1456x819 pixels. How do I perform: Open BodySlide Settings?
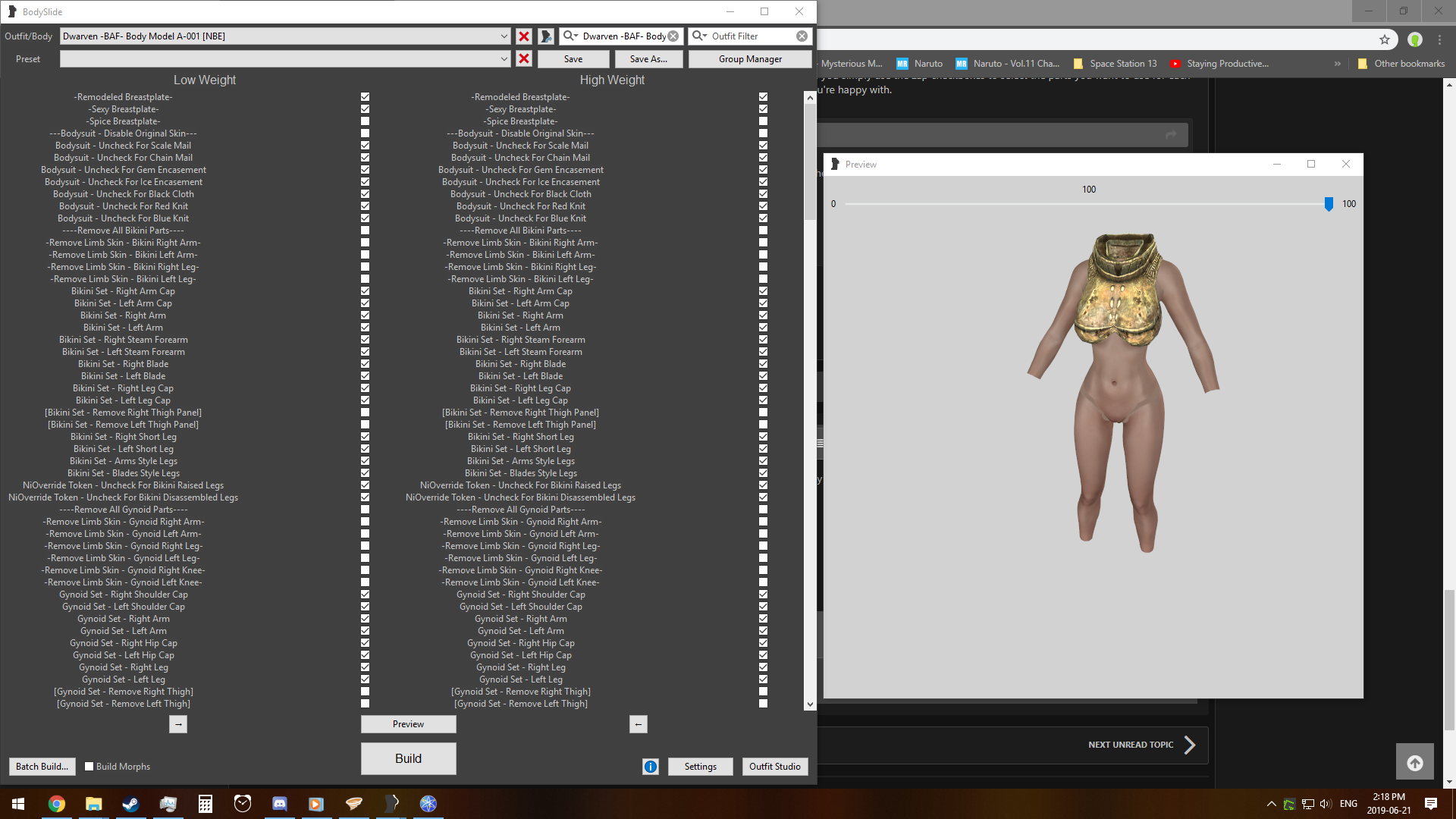pos(700,767)
